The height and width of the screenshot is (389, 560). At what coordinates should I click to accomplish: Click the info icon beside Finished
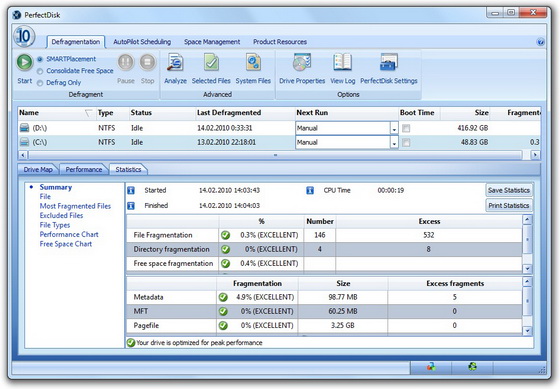tap(131, 206)
